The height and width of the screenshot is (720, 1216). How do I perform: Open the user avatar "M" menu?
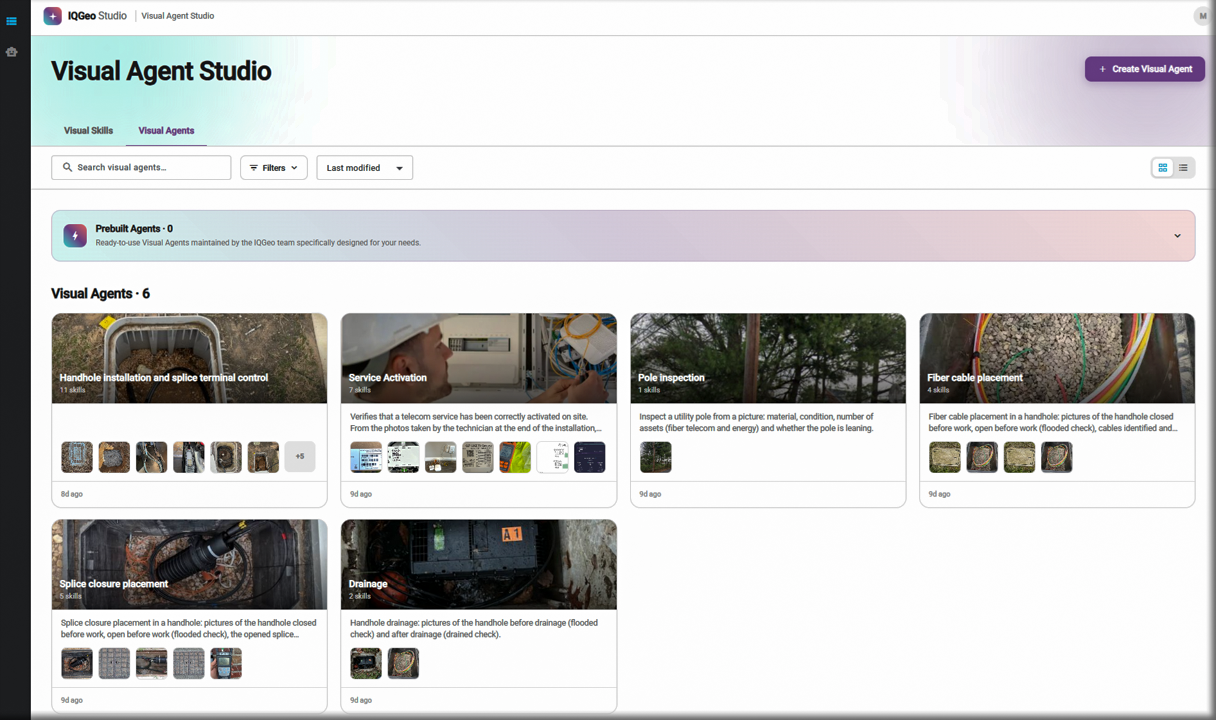pos(1201,16)
